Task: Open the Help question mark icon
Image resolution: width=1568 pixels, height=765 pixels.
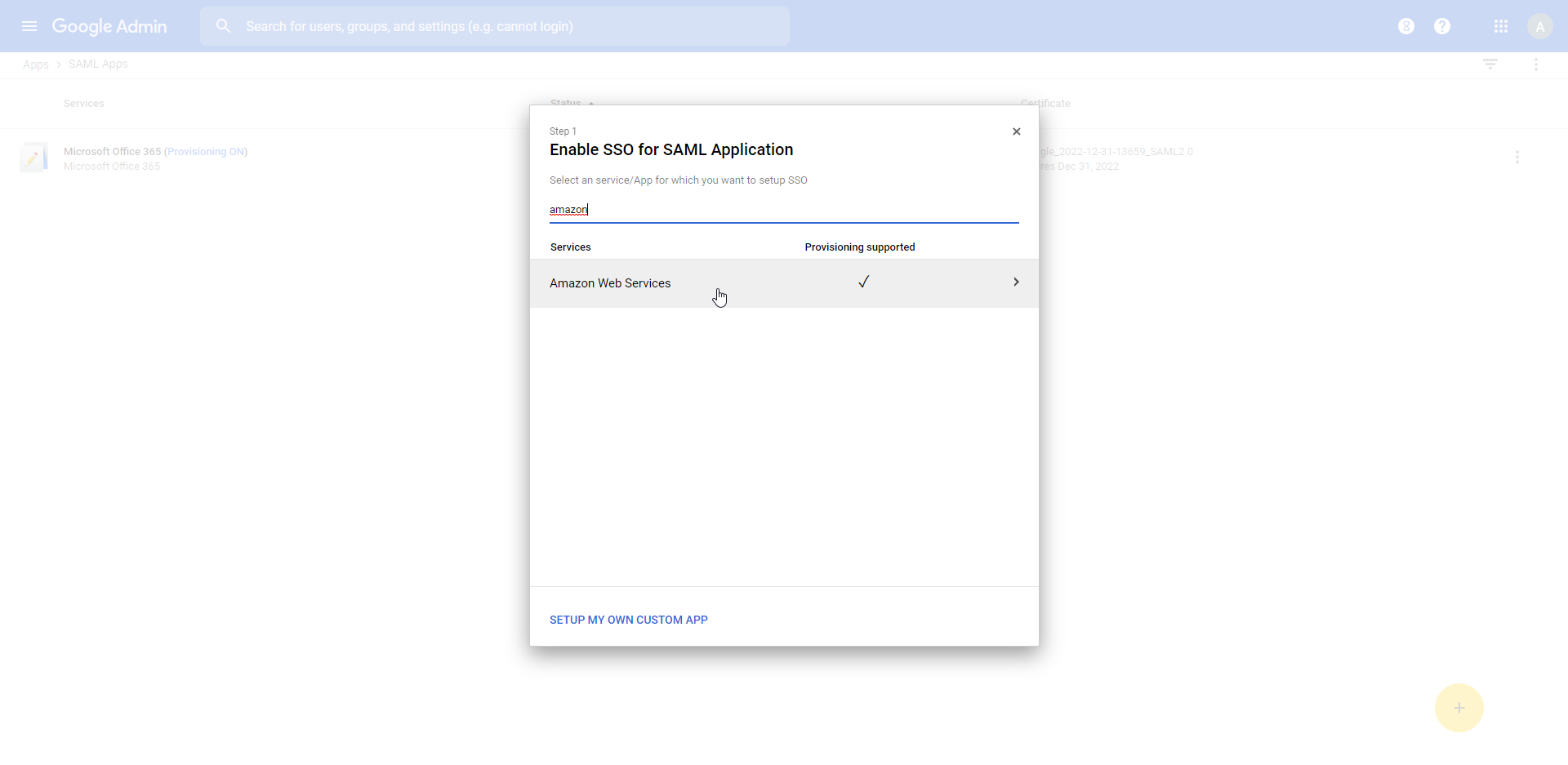Action: [1442, 26]
